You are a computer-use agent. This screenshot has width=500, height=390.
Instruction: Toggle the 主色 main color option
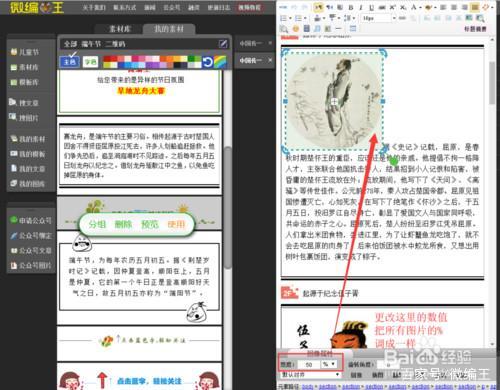coord(70,62)
